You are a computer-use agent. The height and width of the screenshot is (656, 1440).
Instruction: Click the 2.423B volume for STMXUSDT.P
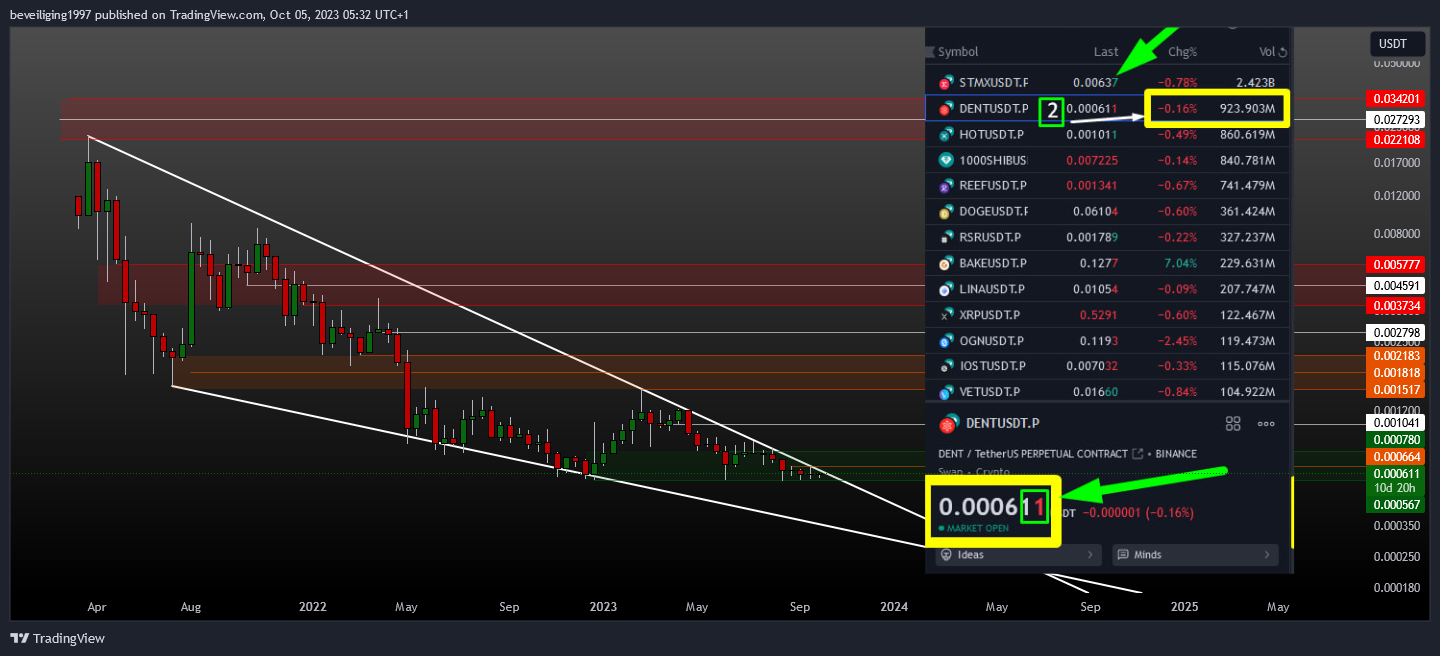point(1255,82)
